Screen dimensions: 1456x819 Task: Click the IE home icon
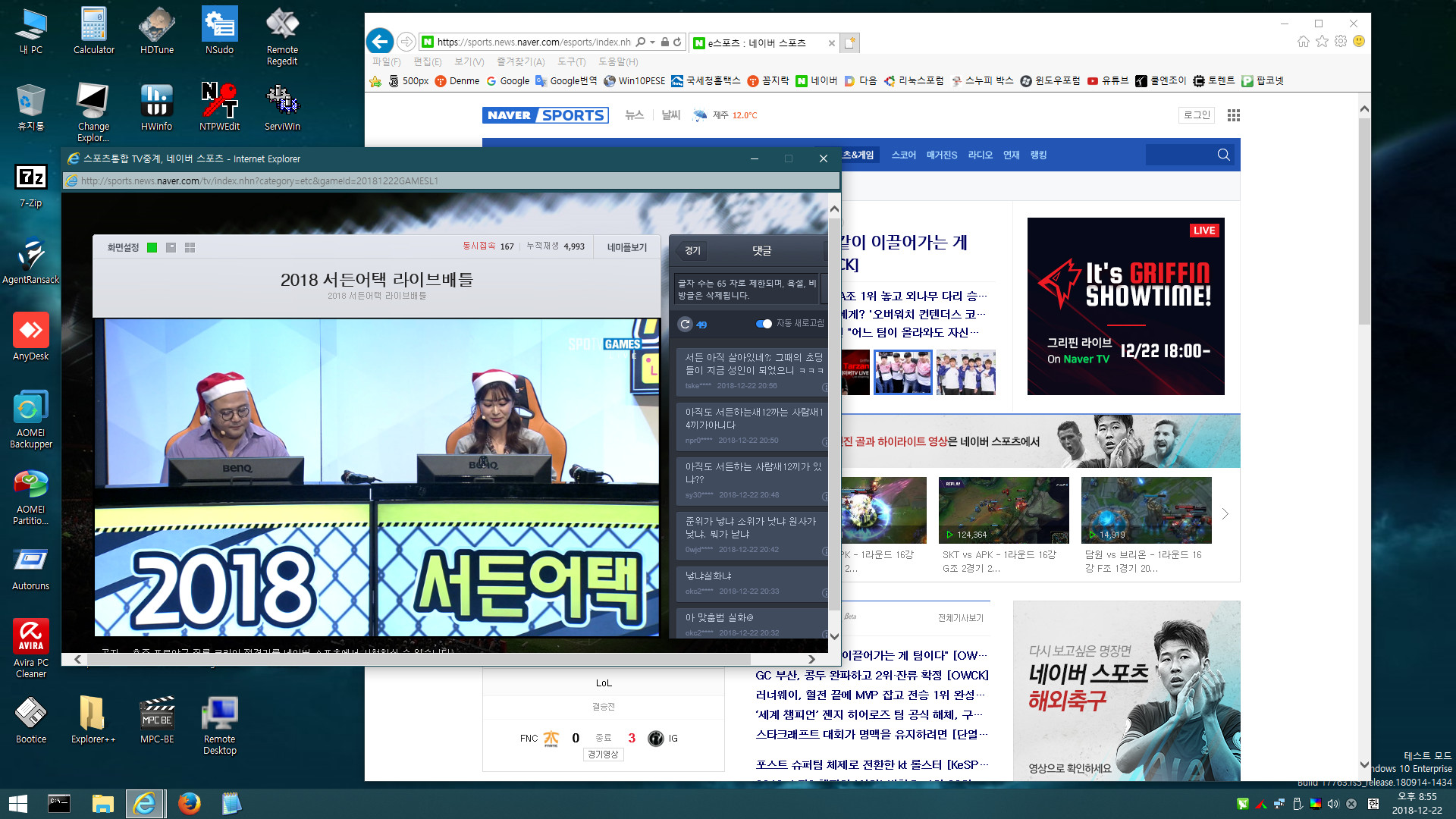(x=1303, y=41)
